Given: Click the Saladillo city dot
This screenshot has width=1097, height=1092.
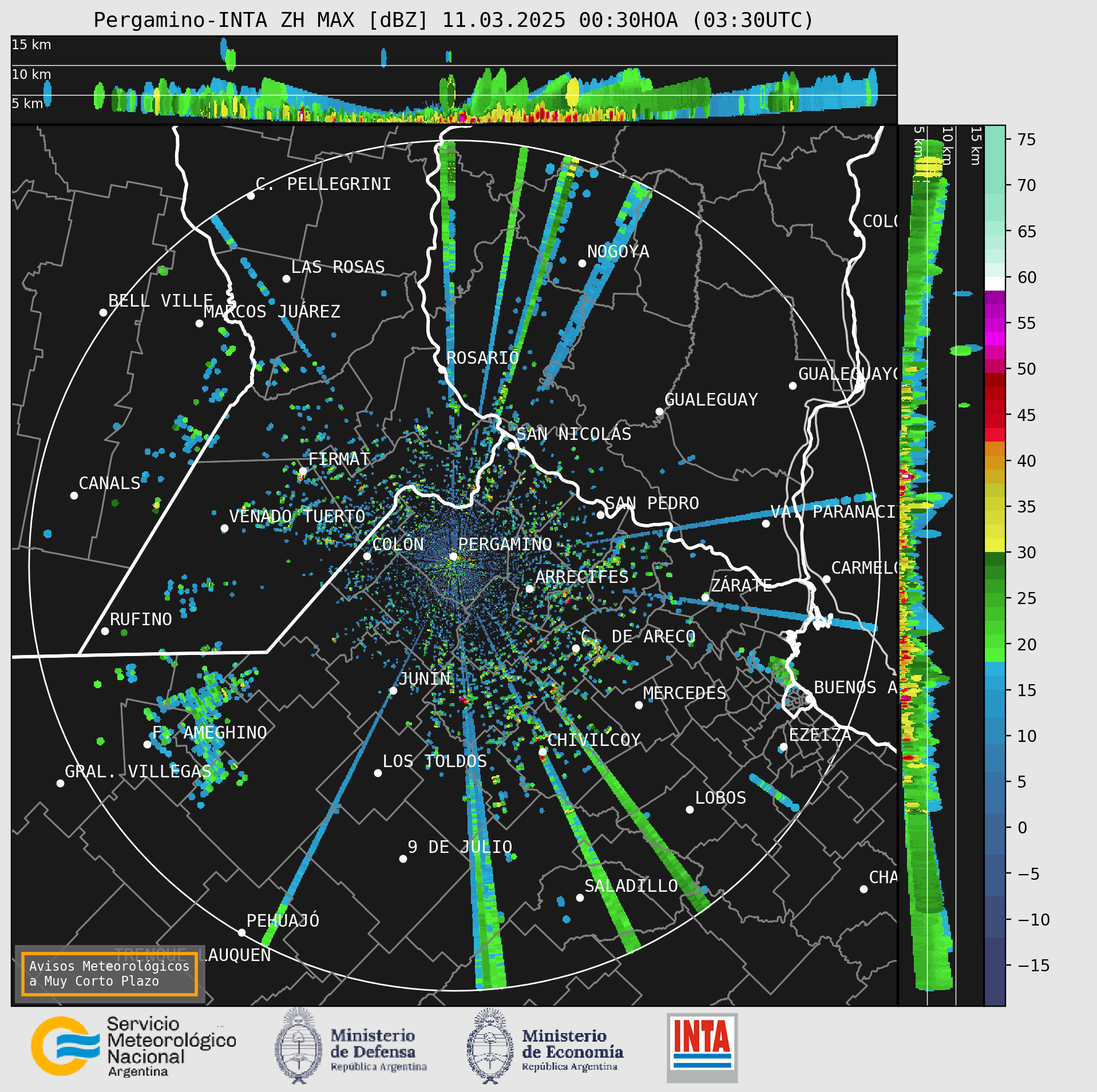Looking at the screenshot, I should 580,898.
